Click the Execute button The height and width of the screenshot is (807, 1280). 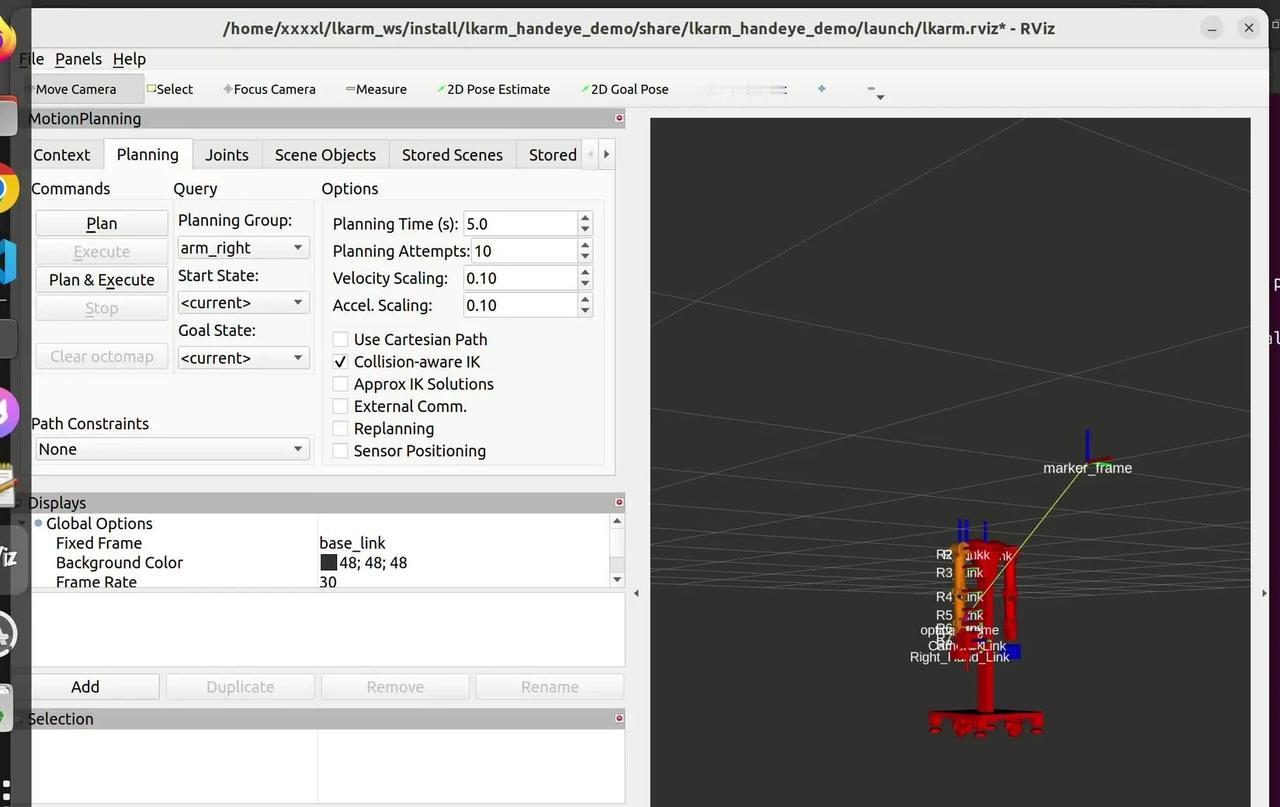tap(101, 252)
